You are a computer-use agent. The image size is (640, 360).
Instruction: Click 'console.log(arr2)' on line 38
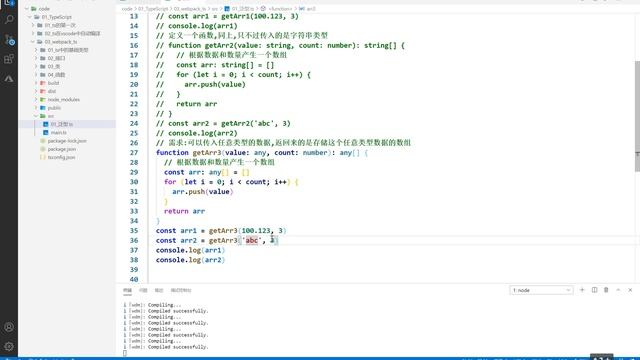(x=190, y=260)
